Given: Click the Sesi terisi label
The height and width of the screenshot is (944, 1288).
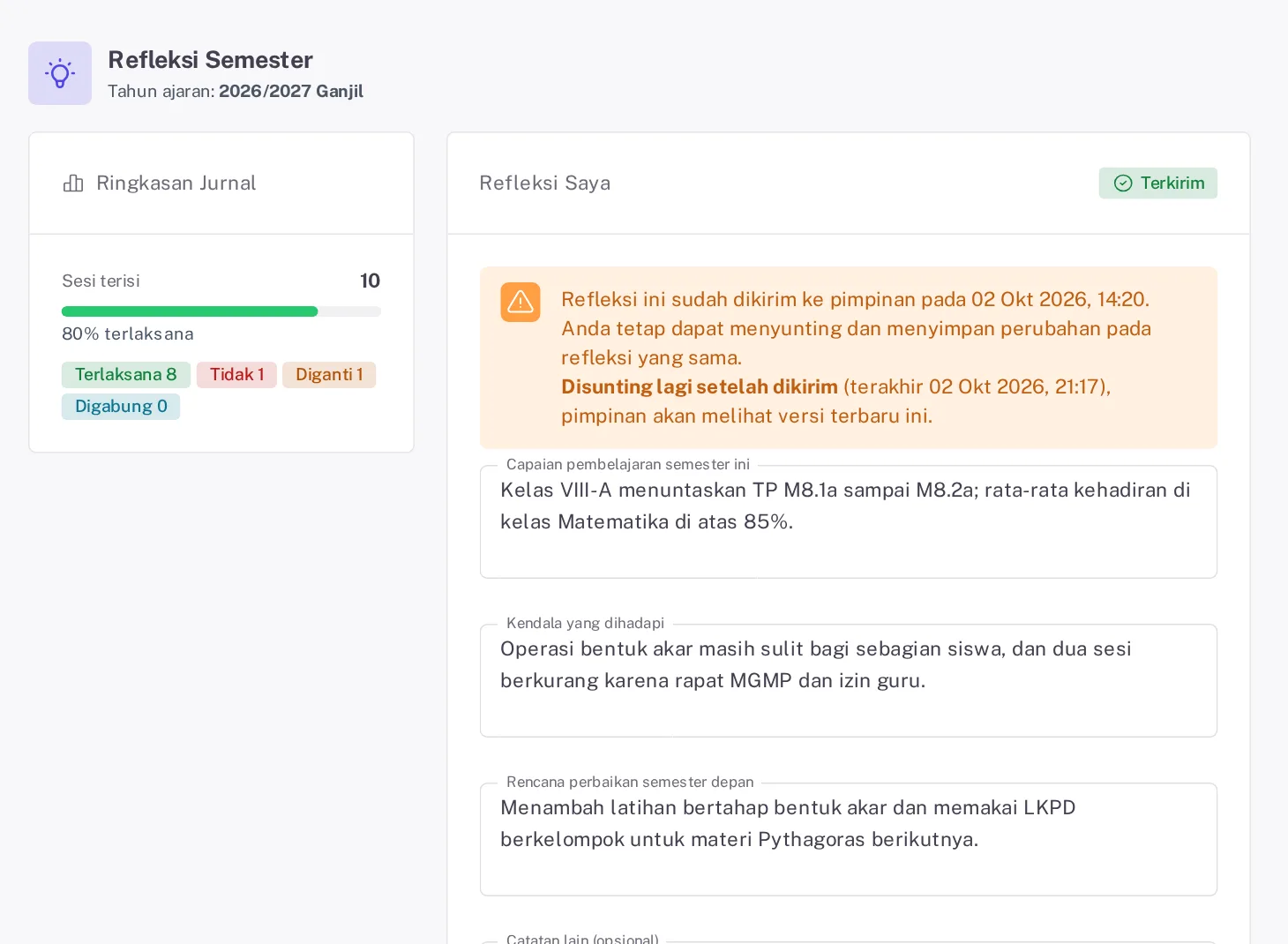Looking at the screenshot, I should (x=101, y=281).
